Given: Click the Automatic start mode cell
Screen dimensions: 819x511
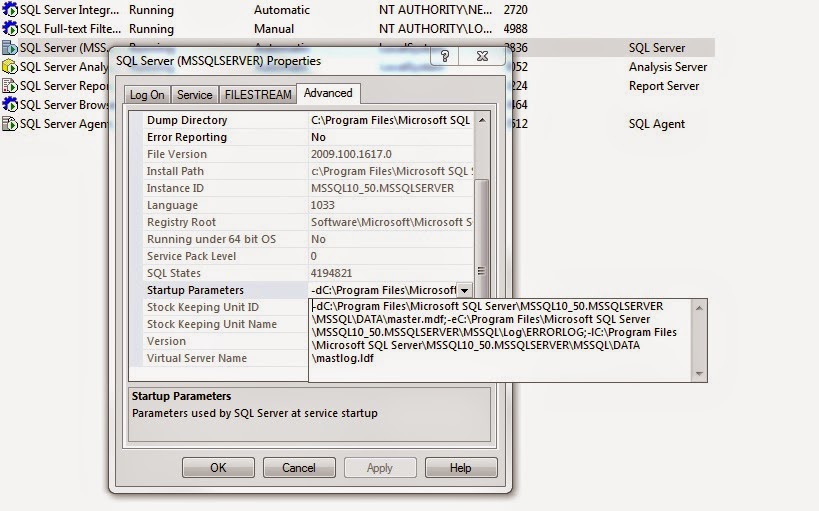Looking at the screenshot, I should 282,9.
